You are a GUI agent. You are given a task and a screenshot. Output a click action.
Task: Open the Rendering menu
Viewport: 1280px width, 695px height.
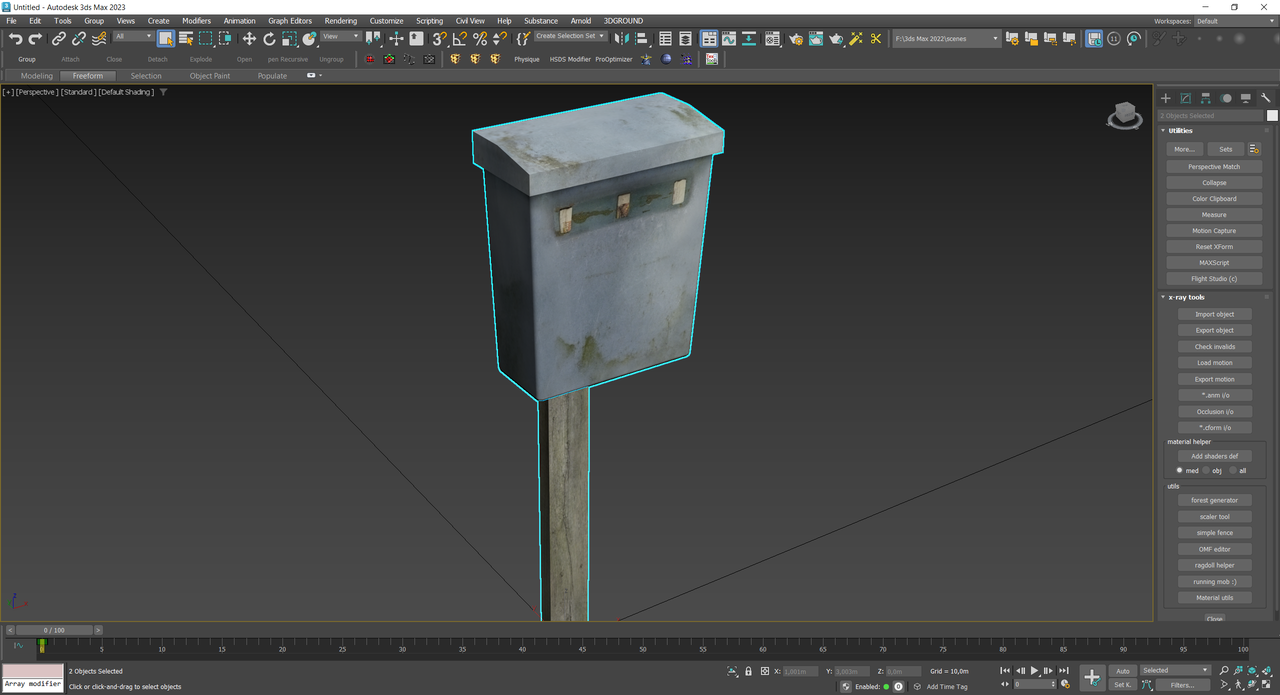340,20
